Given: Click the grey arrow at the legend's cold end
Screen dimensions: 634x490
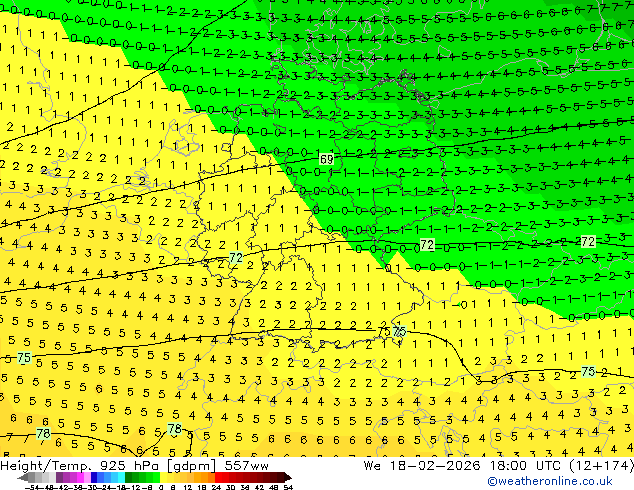Looking at the screenshot, I should pos(23,477).
